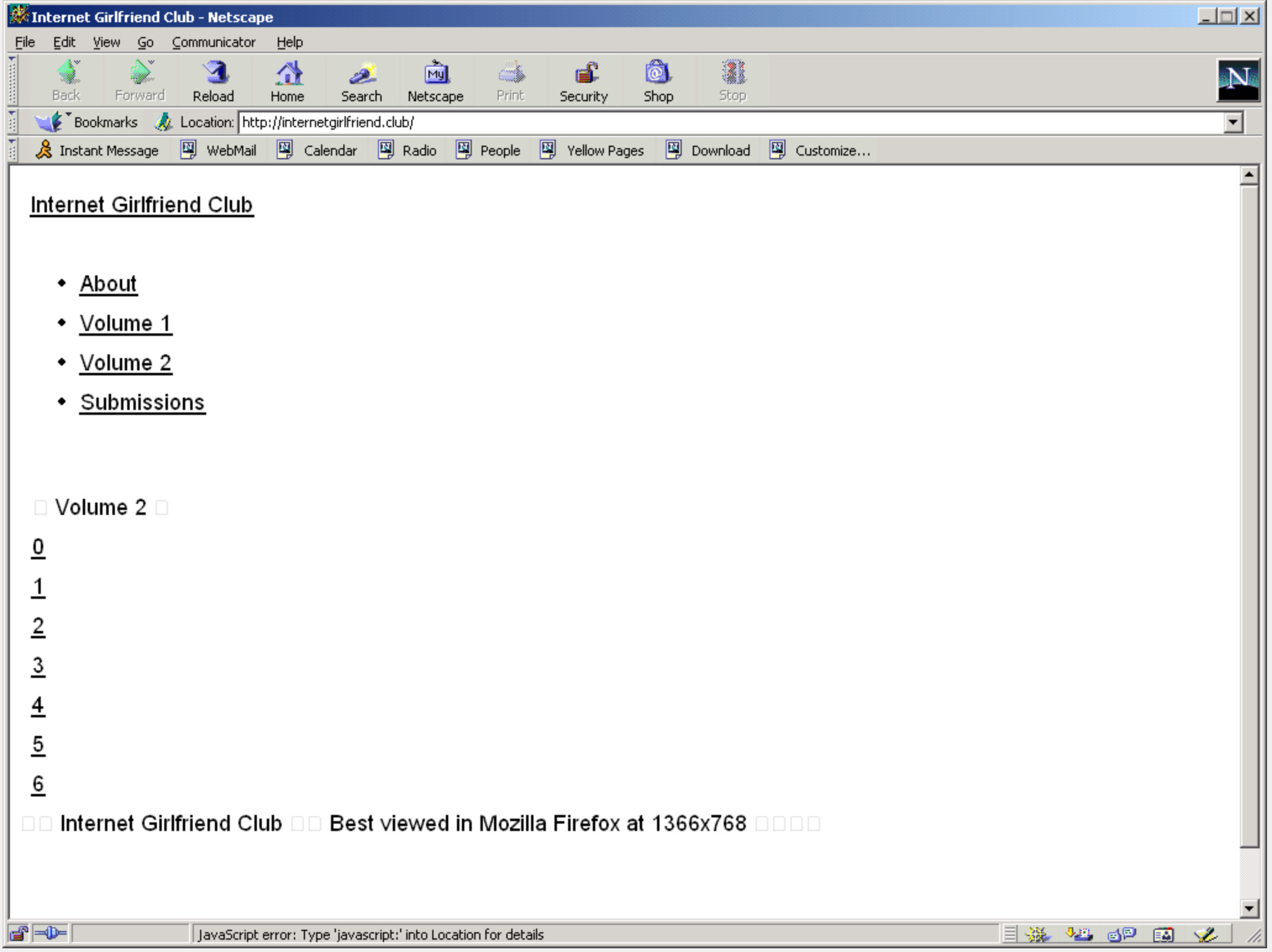Open the Instant Message shortcut

pos(97,151)
